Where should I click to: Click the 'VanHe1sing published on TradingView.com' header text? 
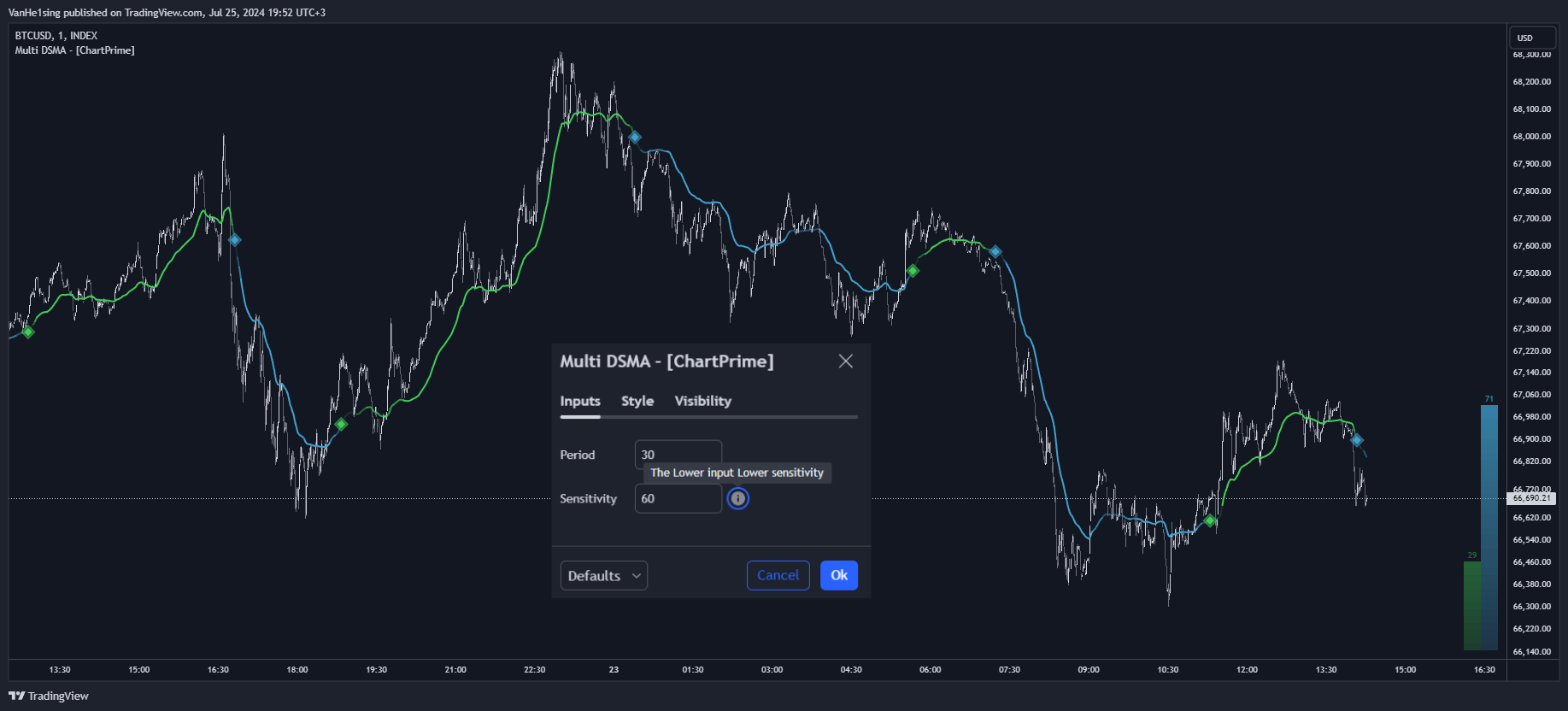(x=167, y=13)
